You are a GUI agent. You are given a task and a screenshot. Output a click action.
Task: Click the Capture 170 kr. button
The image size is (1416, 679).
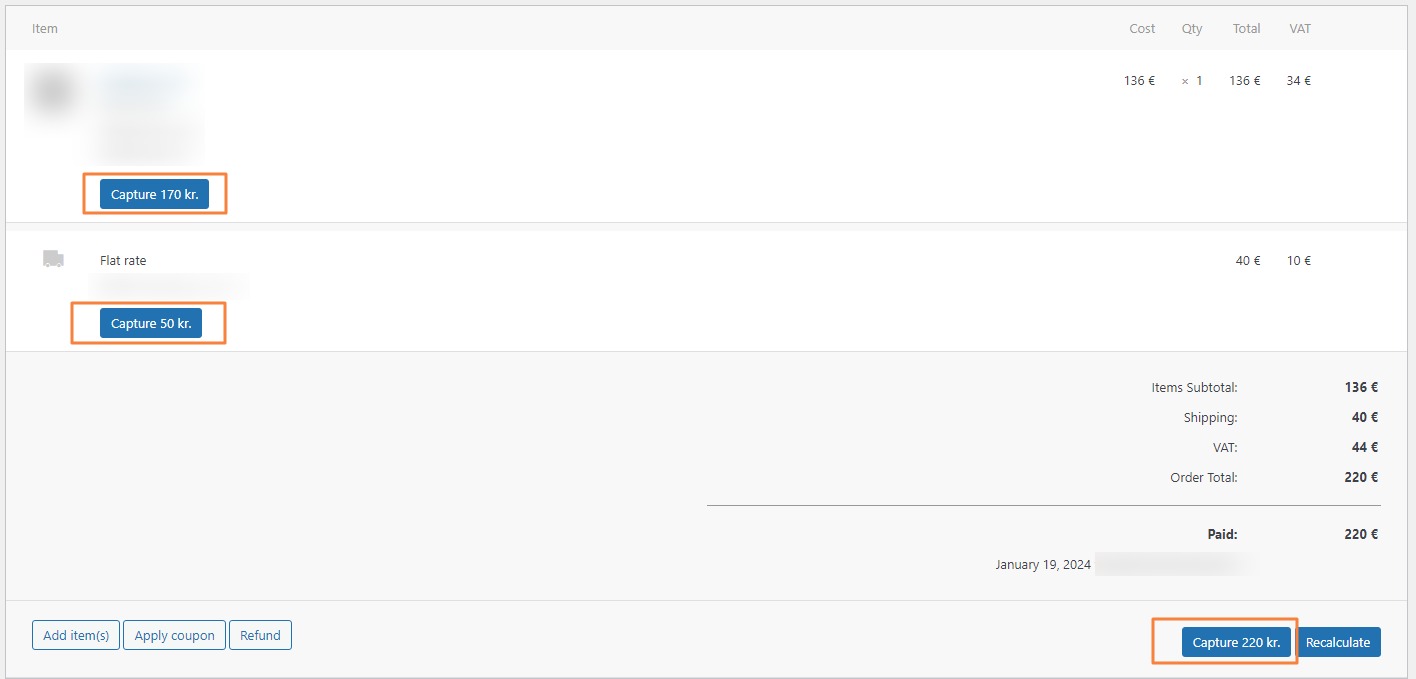pos(154,194)
